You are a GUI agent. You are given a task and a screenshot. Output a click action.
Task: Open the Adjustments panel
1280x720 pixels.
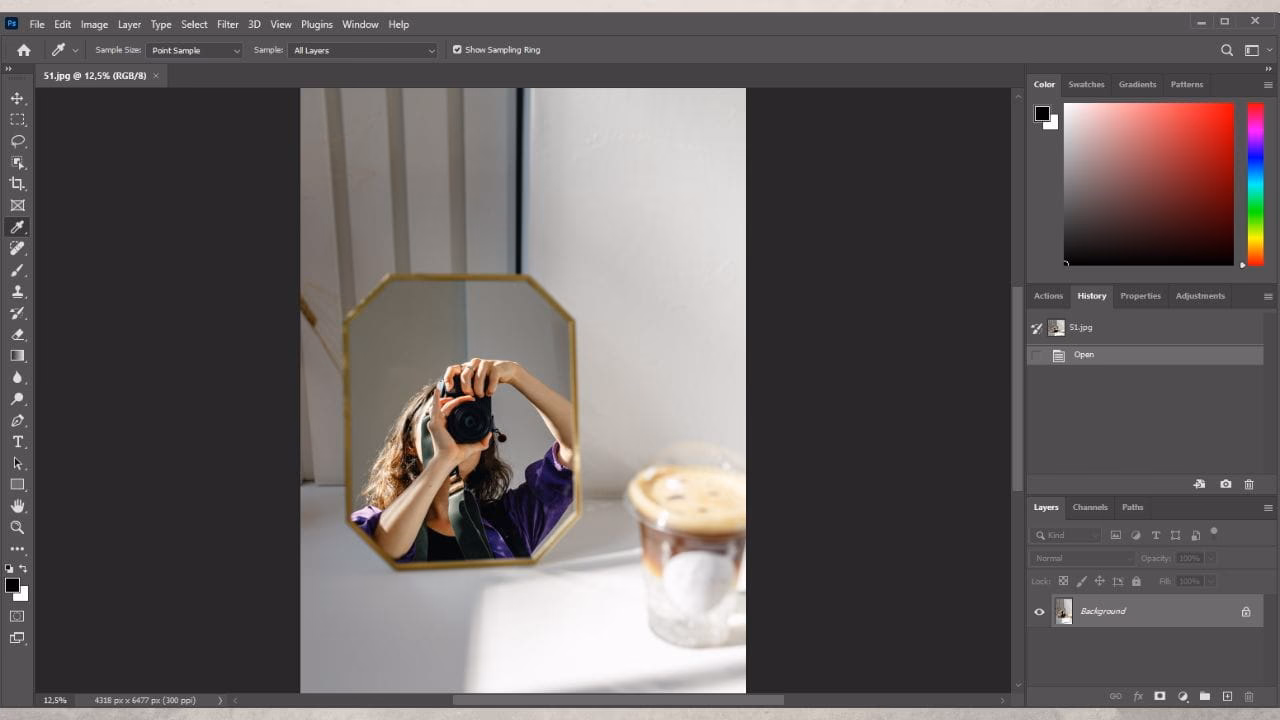coord(1199,296)
